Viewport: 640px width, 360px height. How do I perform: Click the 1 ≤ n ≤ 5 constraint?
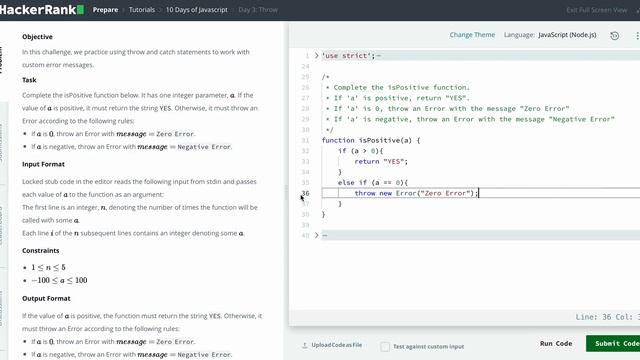(48, 267)
